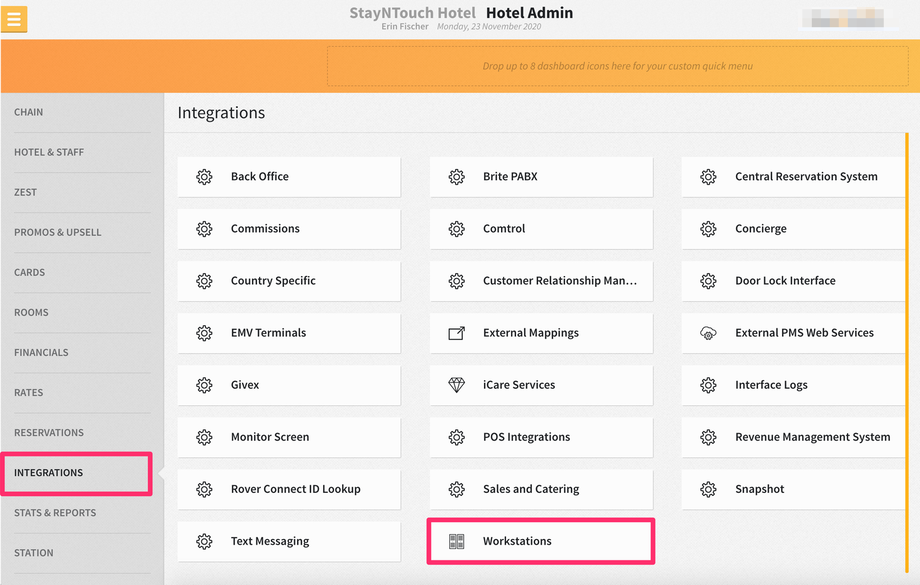The image size is (920, 585).
Task: Click the gear icon beside Central Reservation System
Action: pos(708,177)
